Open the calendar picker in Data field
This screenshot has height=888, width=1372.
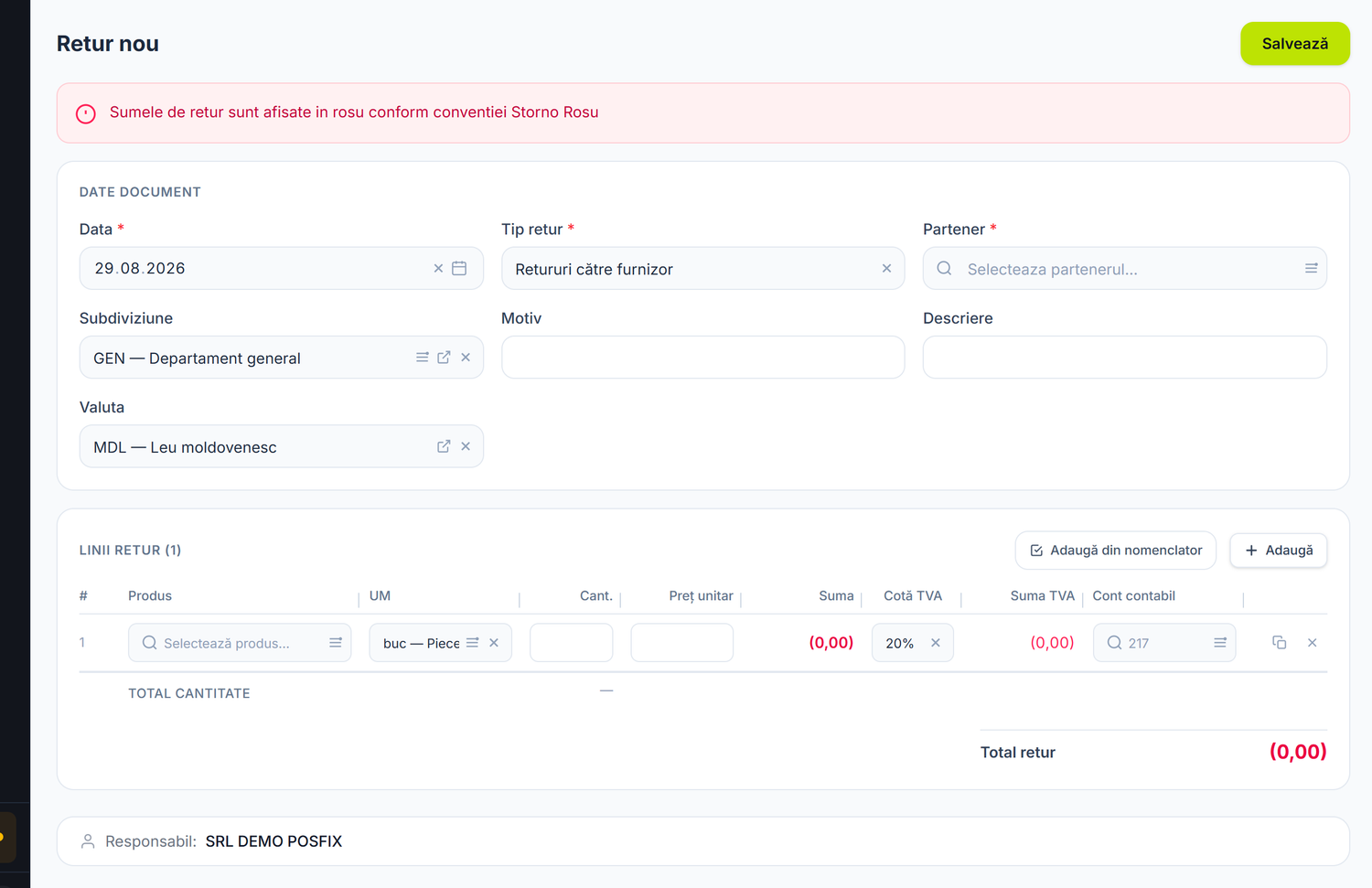459,268
